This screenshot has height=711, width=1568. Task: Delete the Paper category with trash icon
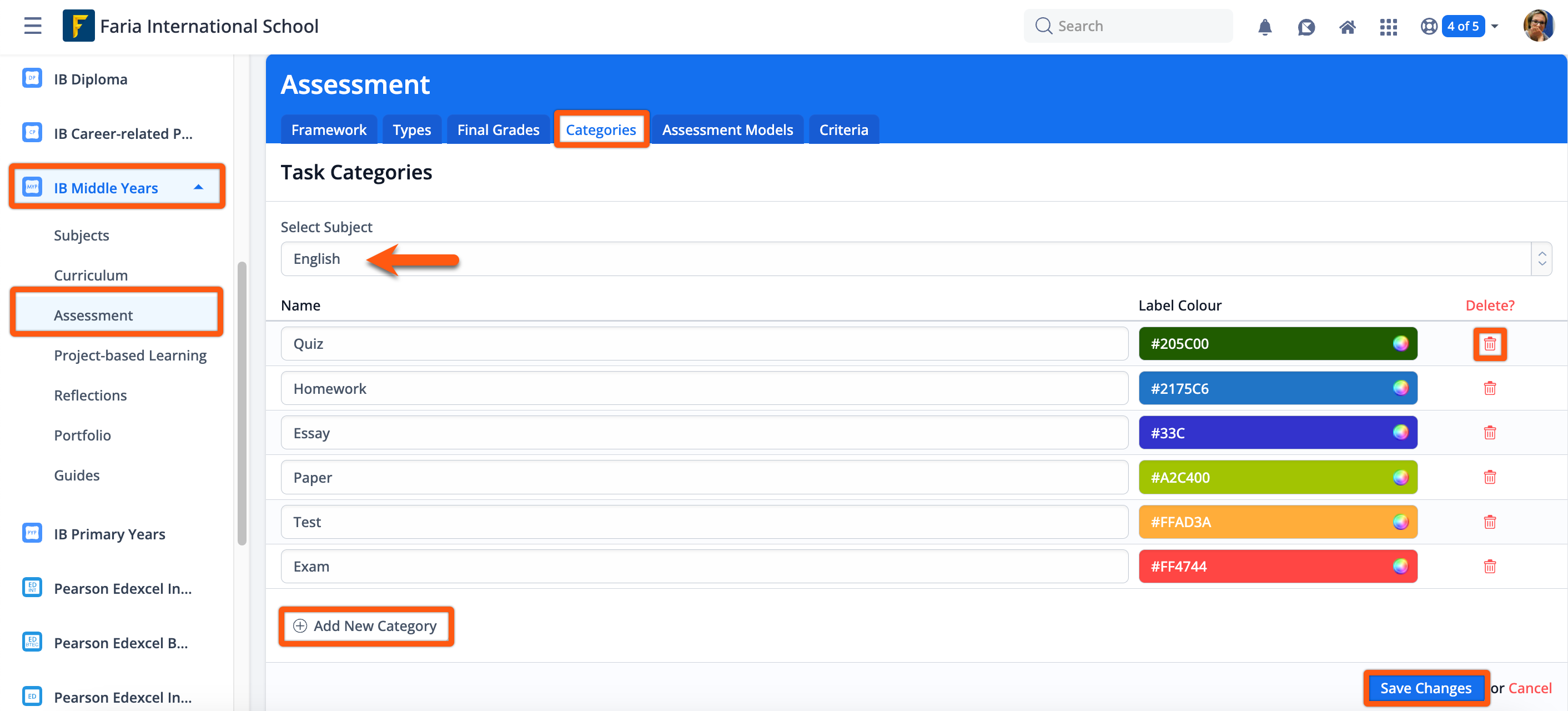pyautogui.click(x=1490, y=477)
